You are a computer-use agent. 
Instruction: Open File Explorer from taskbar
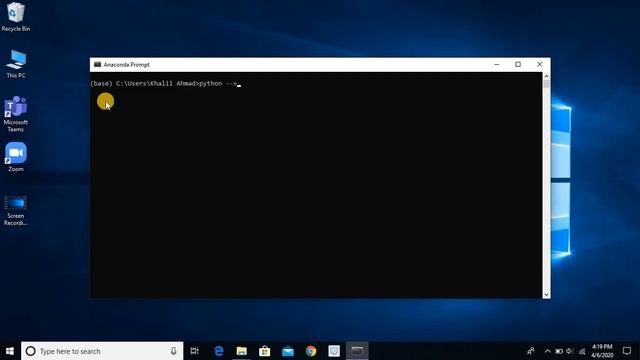[x=242, y=351]
